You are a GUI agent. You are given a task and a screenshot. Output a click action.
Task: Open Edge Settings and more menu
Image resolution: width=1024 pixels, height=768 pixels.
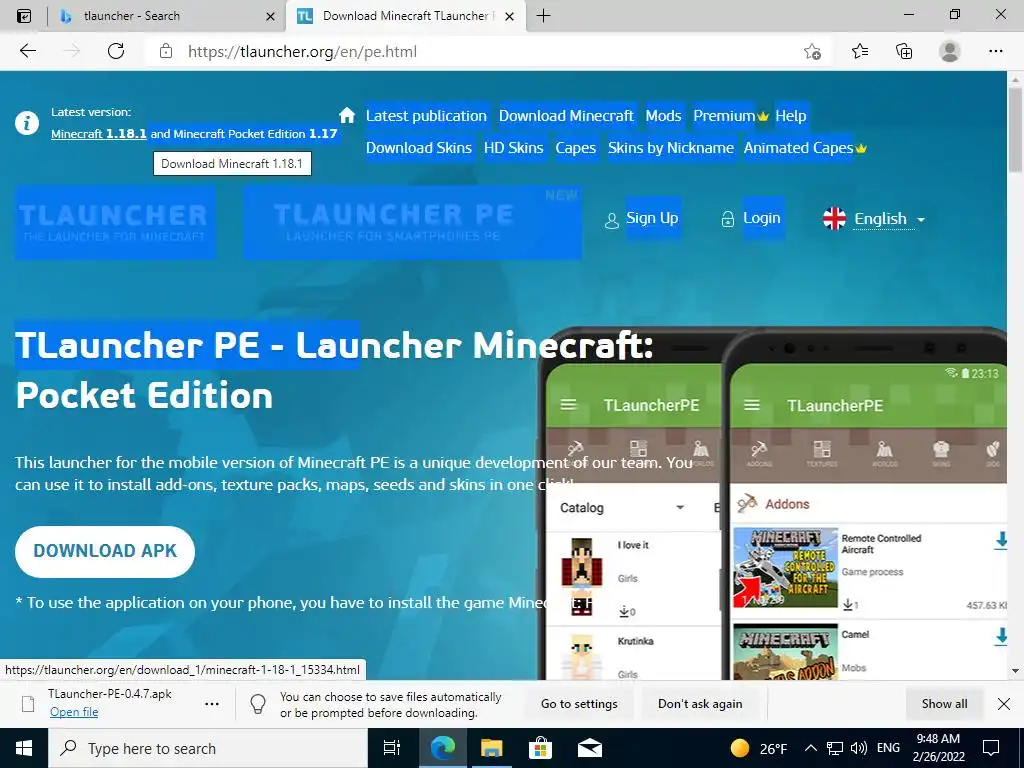point(995,51)
